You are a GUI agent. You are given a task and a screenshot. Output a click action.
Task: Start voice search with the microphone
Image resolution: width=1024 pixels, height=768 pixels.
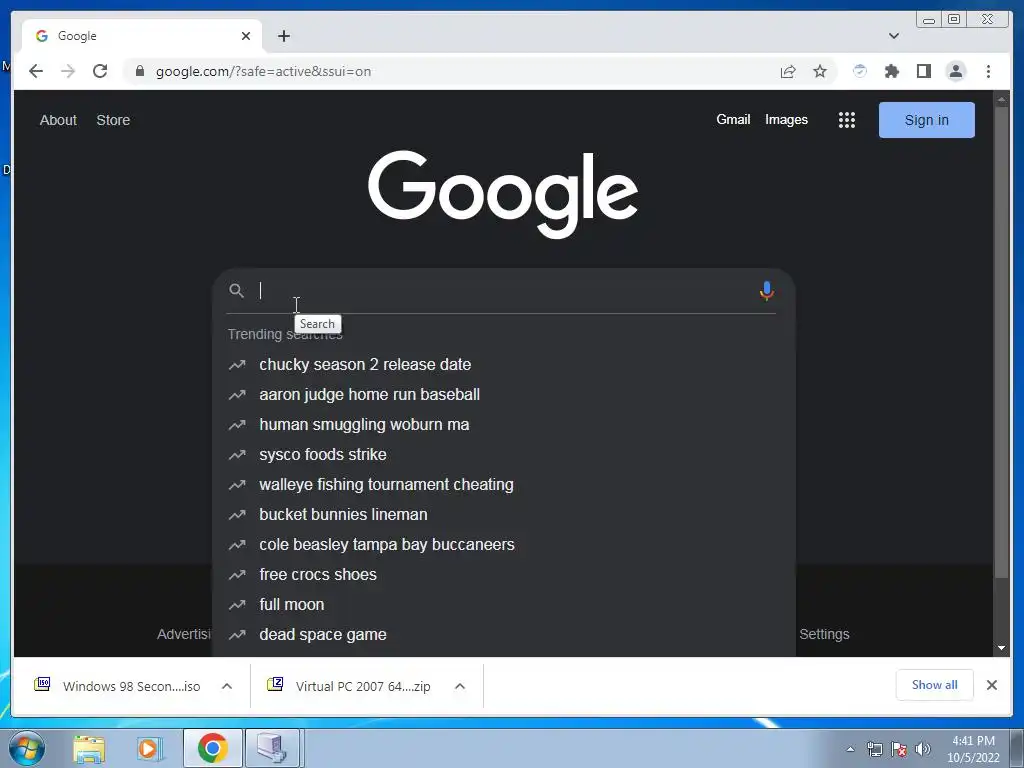tap(767, 291)
